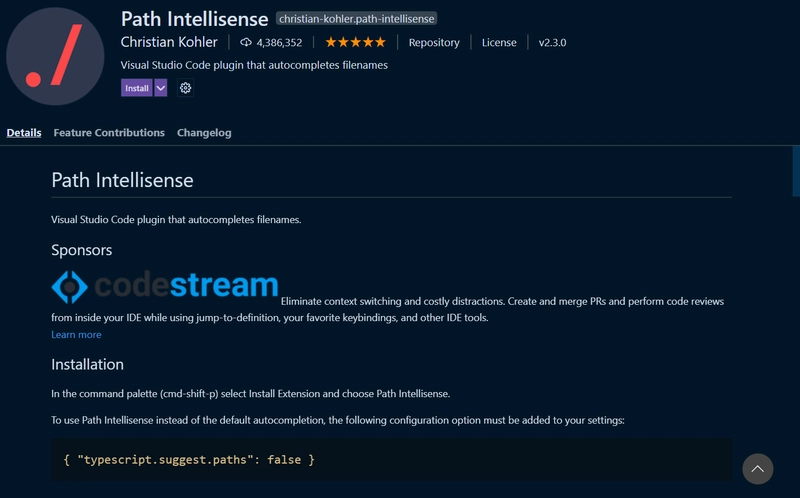
Task: Click the vertical scrollbar thumb
Action: [796, 171]
